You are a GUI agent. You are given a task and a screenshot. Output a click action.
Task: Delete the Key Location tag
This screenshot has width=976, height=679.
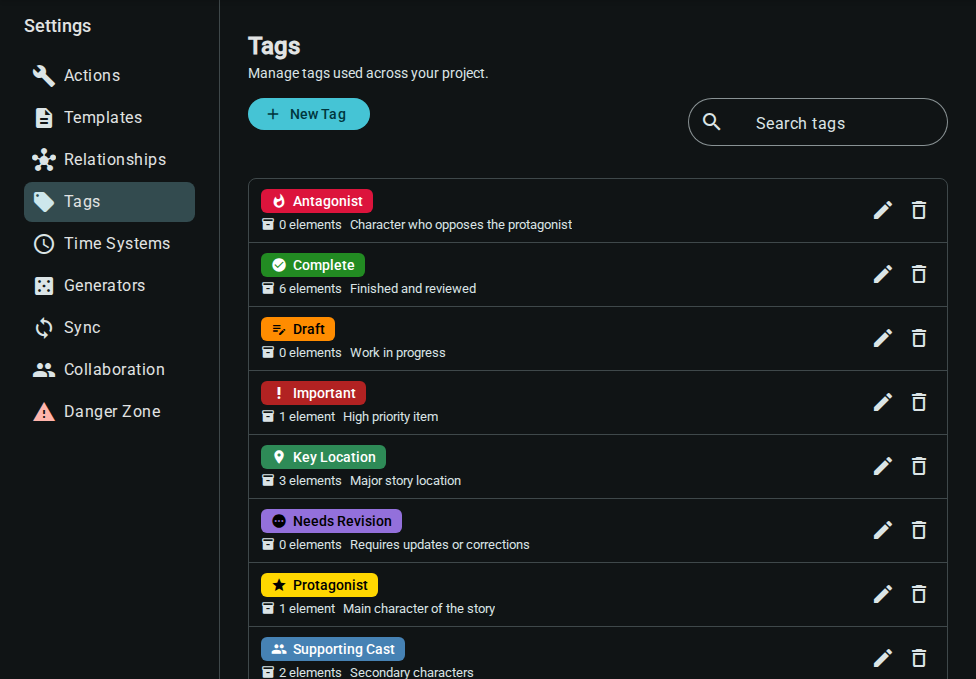coord(919,467)
